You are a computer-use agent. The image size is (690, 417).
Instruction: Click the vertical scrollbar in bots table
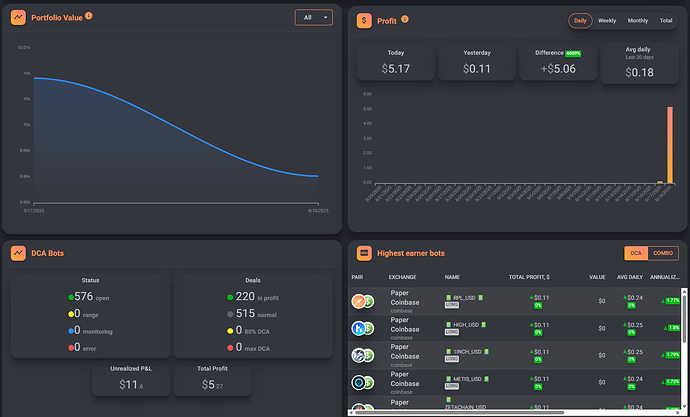pyautogui.click(x=684, y=340)
